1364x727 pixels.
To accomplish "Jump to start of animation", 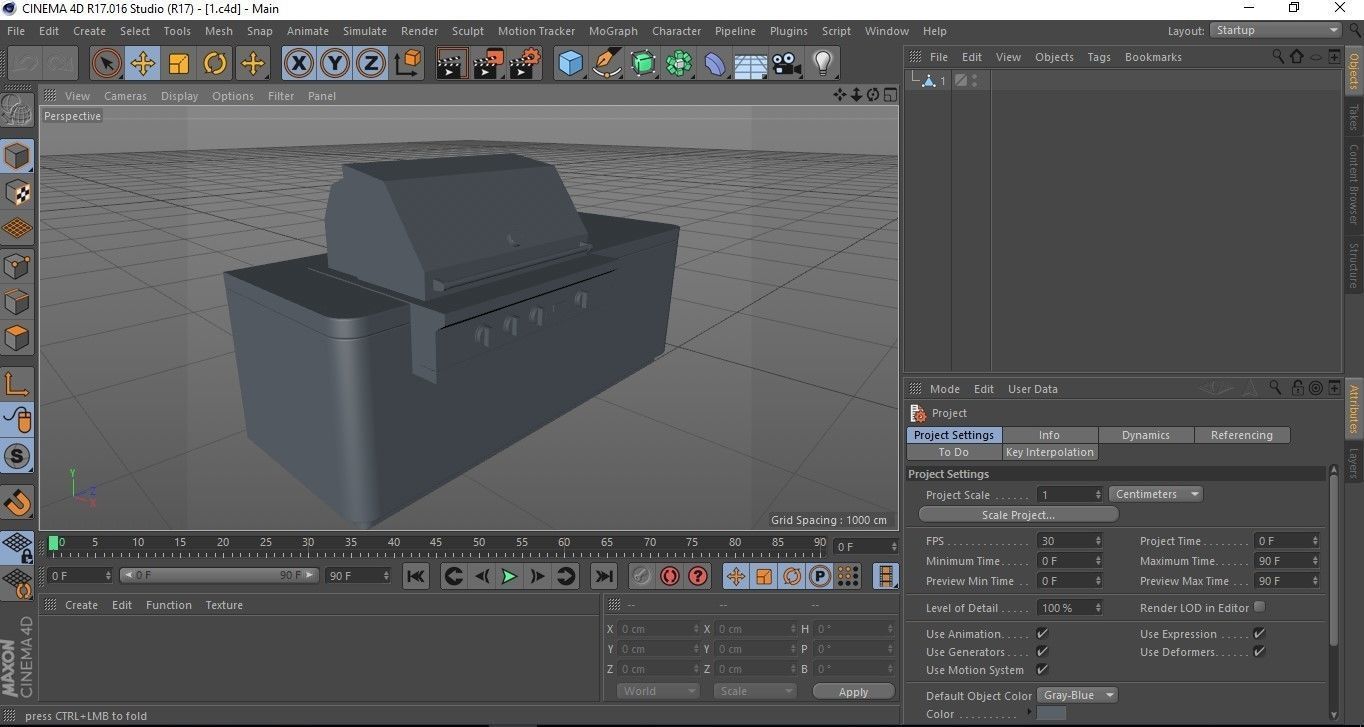I will click(416, 576).
